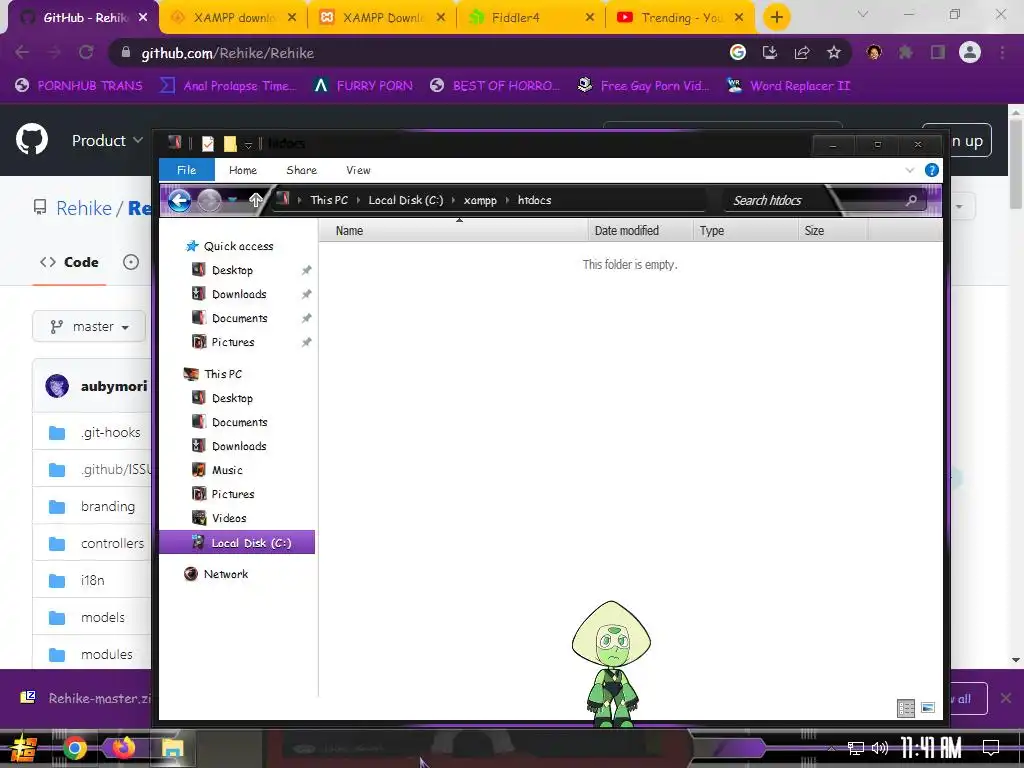This screenshot has width=1024, height=768.
Task: Select Pictures under Quick access
Action: click(x=232, y=342)
